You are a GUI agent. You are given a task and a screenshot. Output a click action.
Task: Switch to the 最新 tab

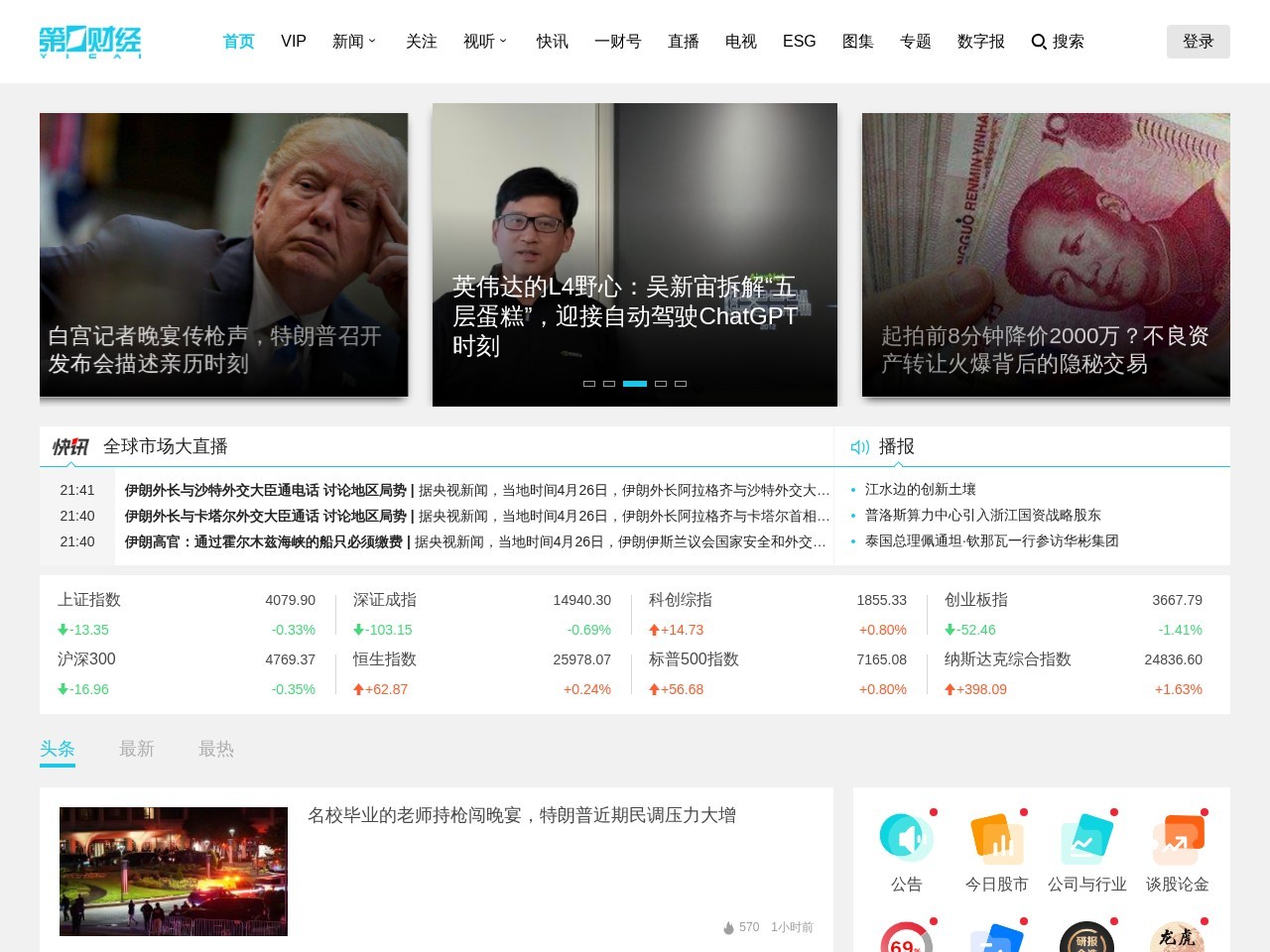click(x=137, y=750)
